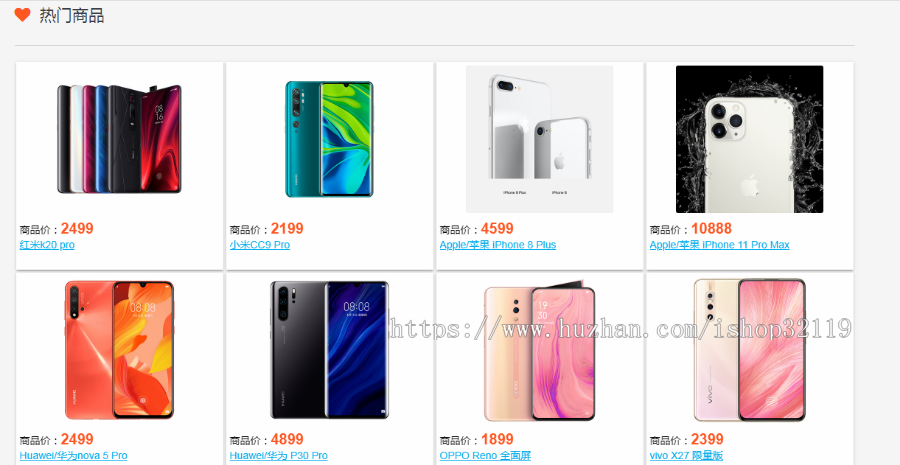Open the vivo X27 限量版 link
The image size is (900, 465).
686,456
